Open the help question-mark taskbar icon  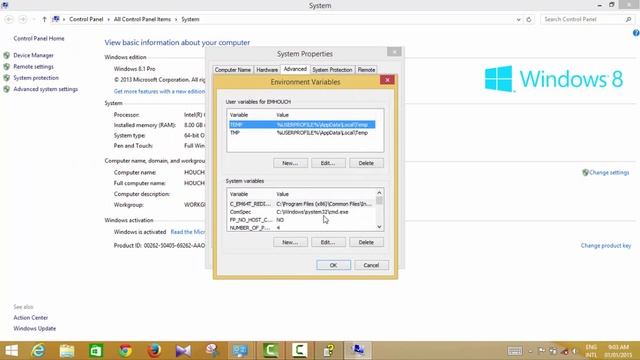click(329, 351)
